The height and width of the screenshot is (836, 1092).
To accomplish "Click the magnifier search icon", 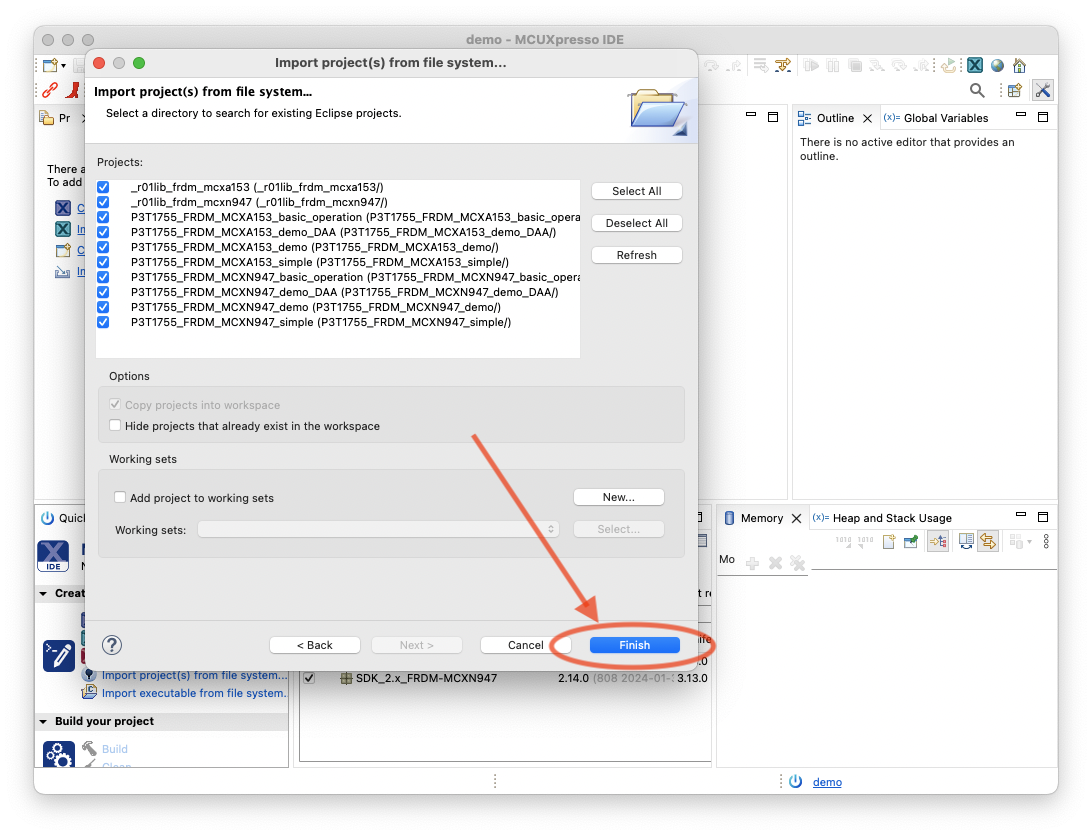I will point(977,90).
